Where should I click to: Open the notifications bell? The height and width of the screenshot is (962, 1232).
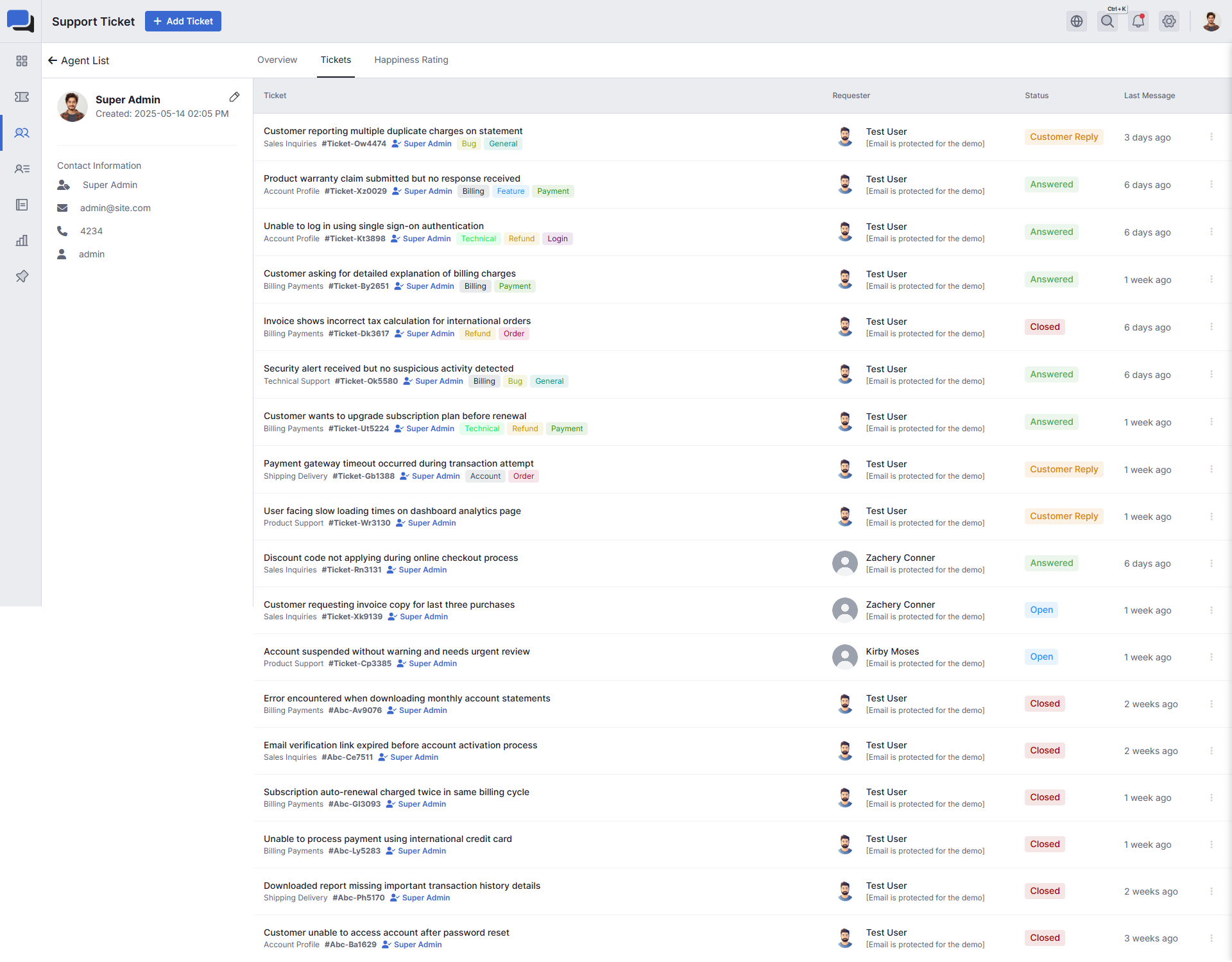(x=1138, y=21)
